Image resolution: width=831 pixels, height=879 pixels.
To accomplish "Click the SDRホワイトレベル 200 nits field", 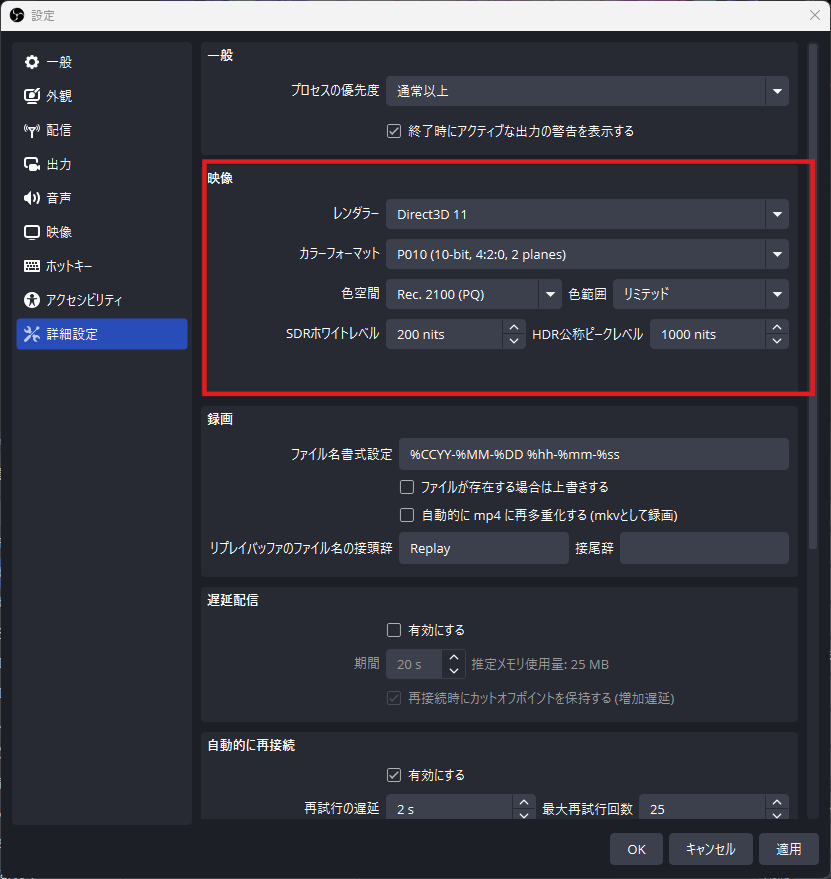I will pos(445,334).
